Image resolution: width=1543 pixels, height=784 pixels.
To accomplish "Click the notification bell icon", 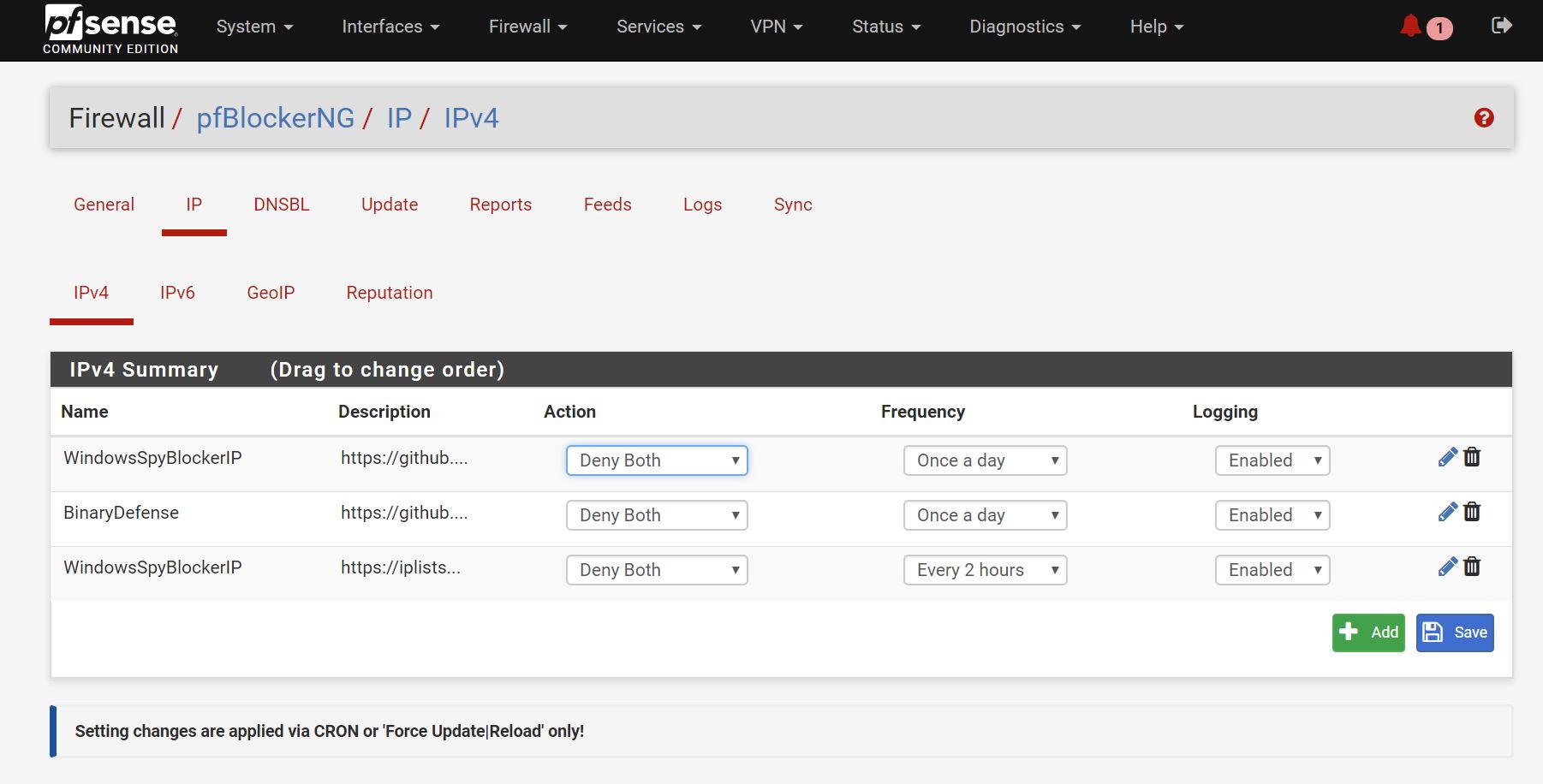I will click(x=1410, y=27).
